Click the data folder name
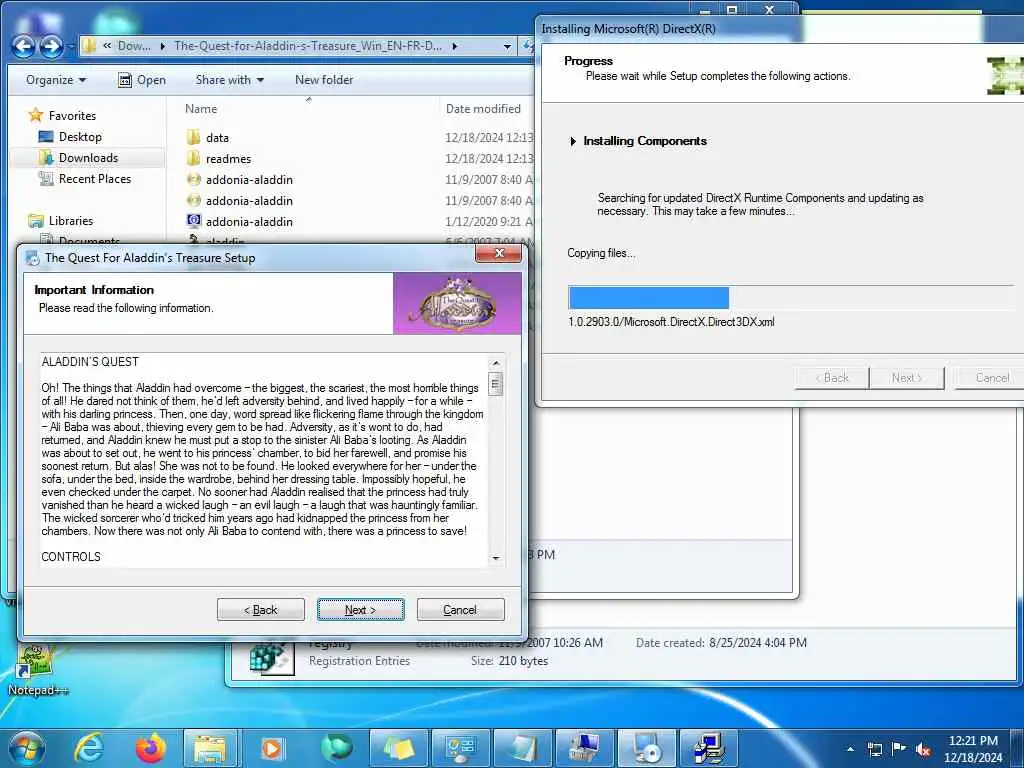Screen dimensions: 1024x768 coord(217,138)
